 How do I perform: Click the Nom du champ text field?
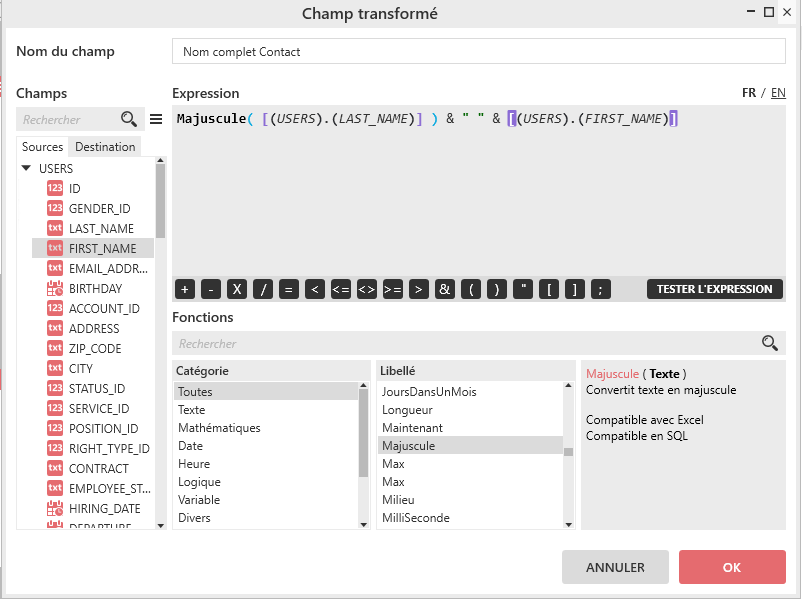click(x=478, y=51)
